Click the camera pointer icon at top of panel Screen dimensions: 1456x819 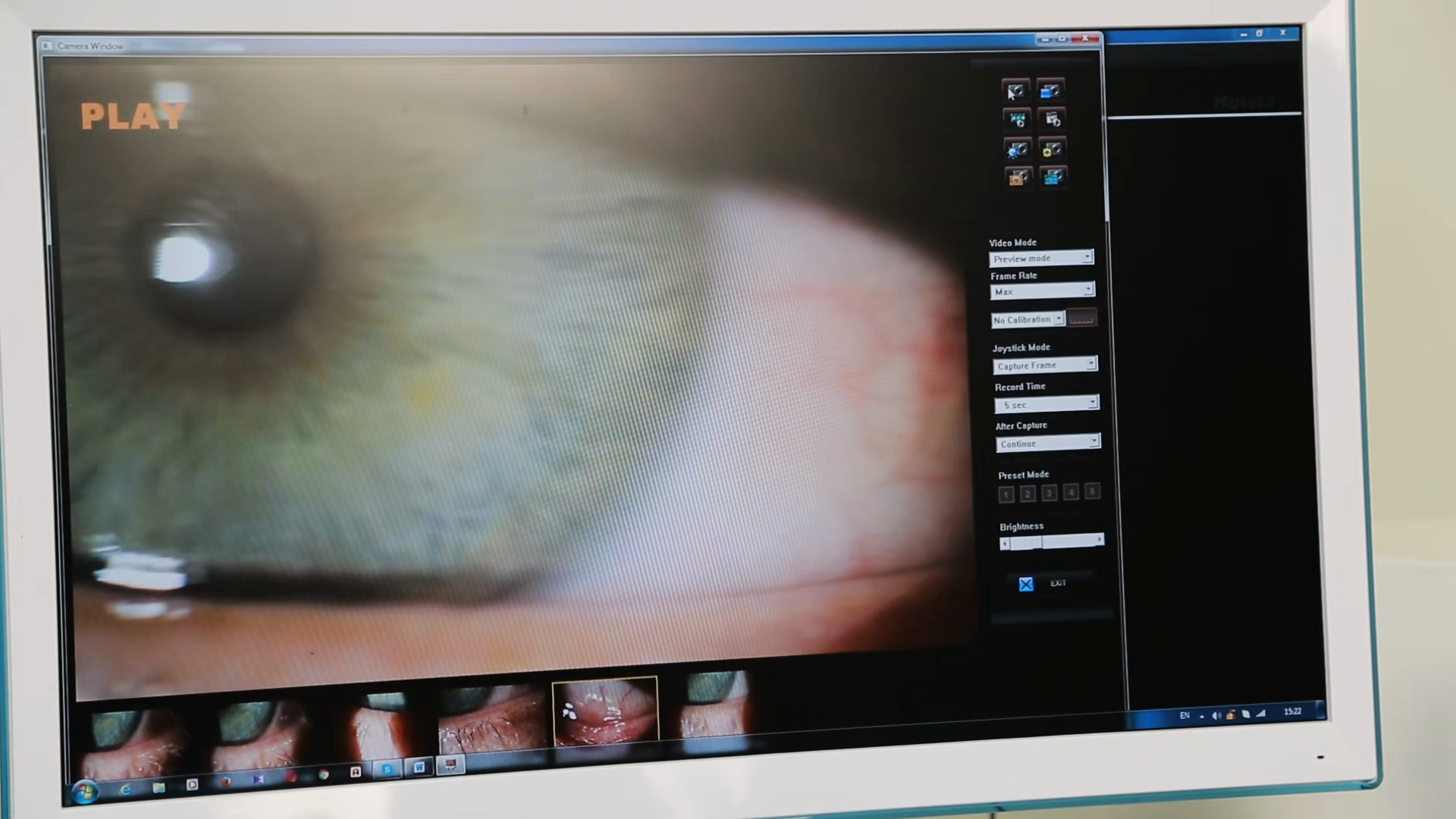[1015, 91]
